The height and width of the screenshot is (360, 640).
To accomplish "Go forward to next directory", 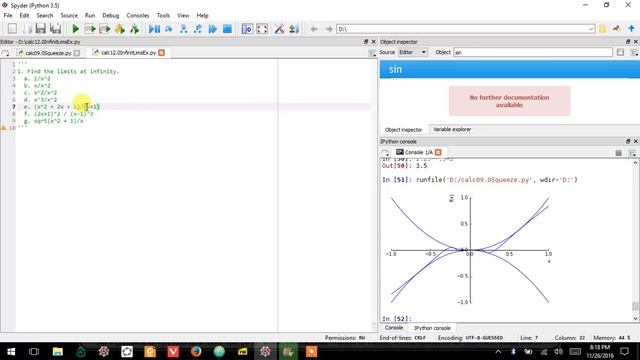I will point(329,29).
